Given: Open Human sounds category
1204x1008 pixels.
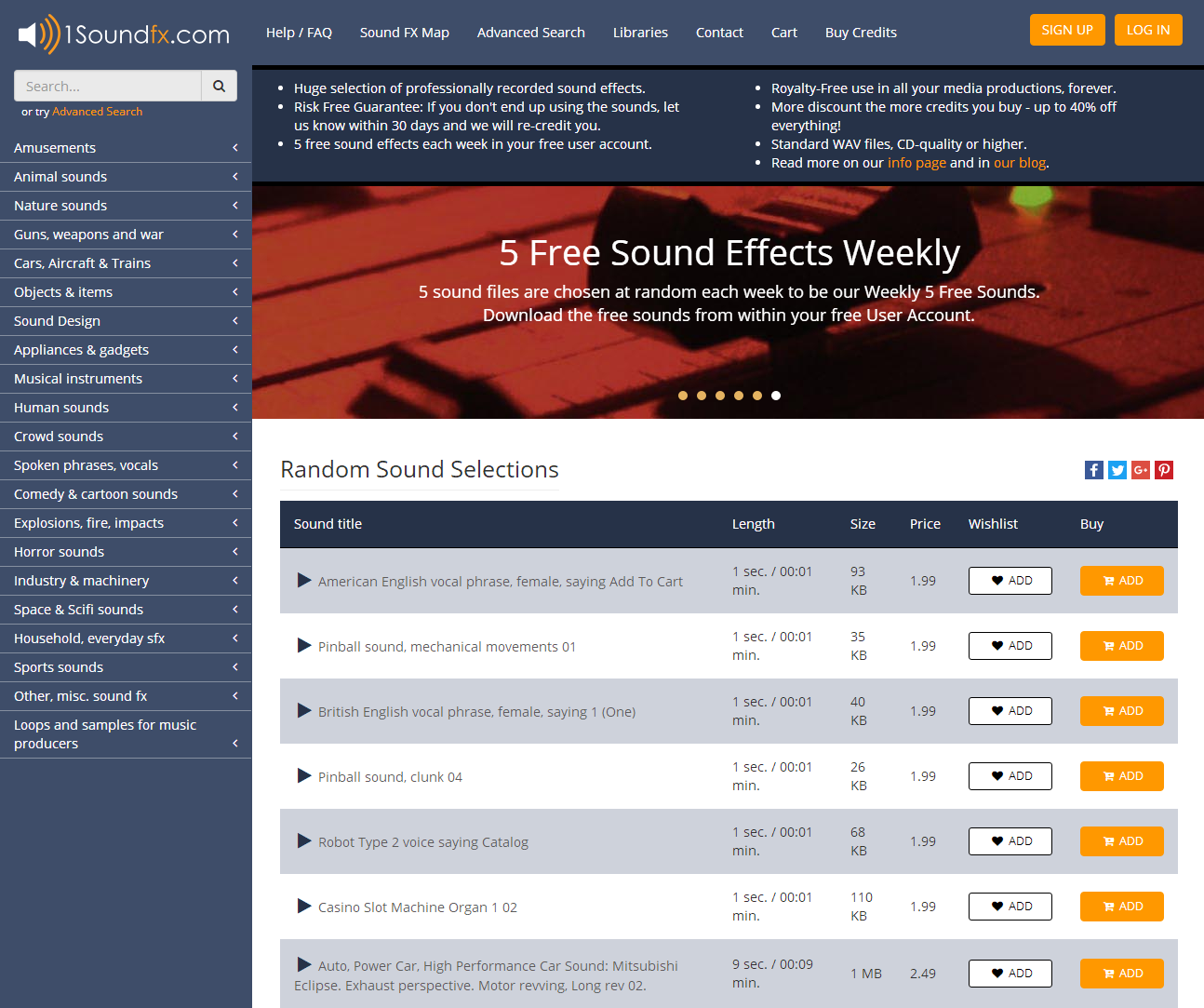Looking at the screenshot, I should pos(126,408).
